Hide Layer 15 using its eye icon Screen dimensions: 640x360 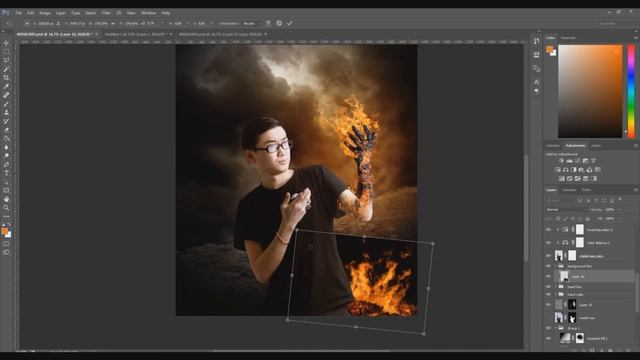click(x=549, y=304)
